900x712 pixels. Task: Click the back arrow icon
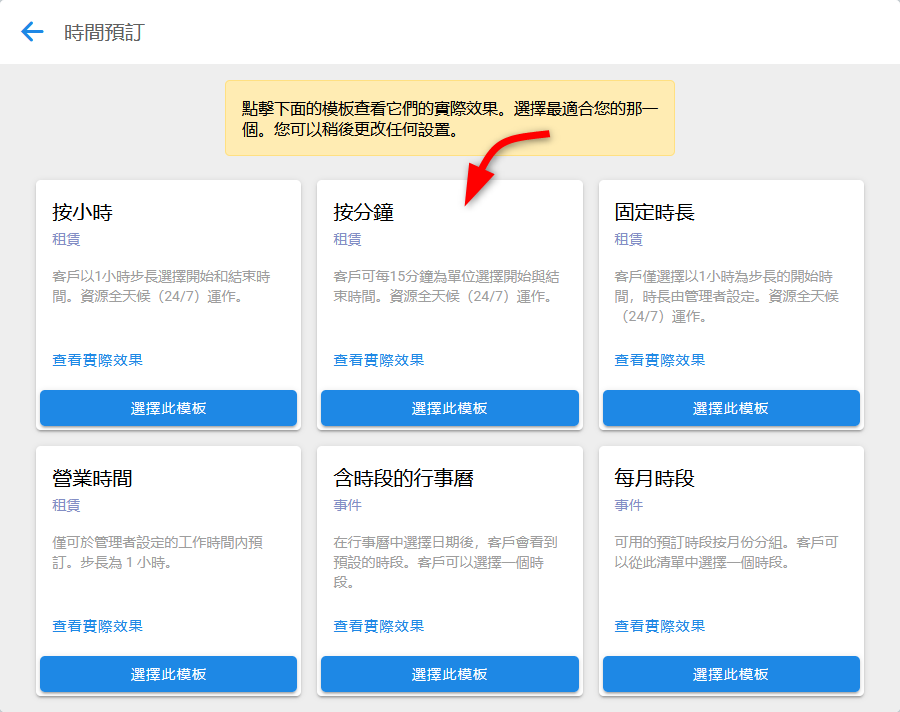pyautogui.click(x=32, y=32)
